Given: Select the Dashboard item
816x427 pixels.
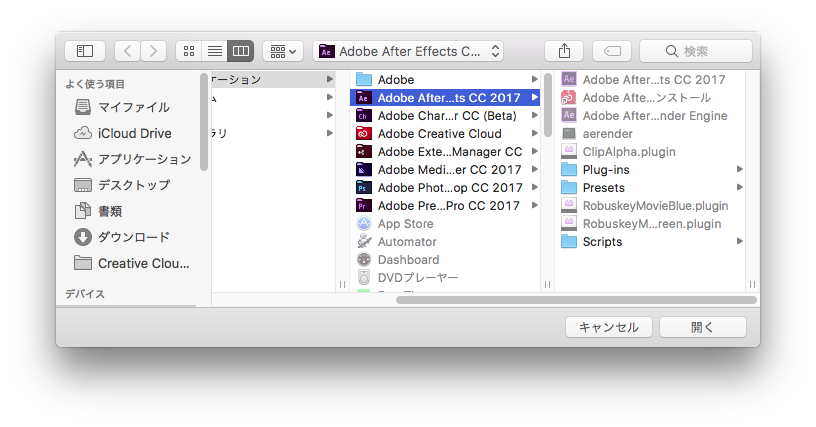Looking at the screenshot, I should (445, 260).
